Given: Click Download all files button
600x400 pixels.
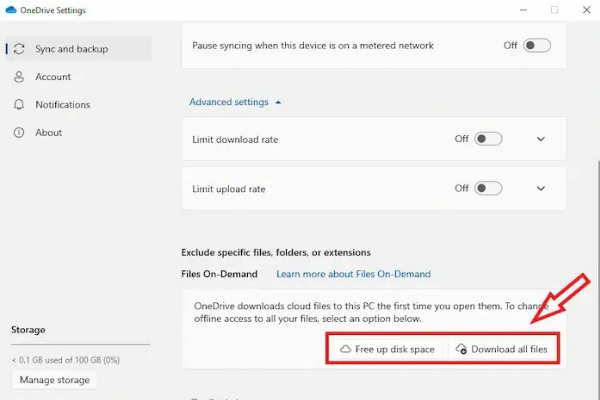Looking at the screenshot, I should [502, 349].
